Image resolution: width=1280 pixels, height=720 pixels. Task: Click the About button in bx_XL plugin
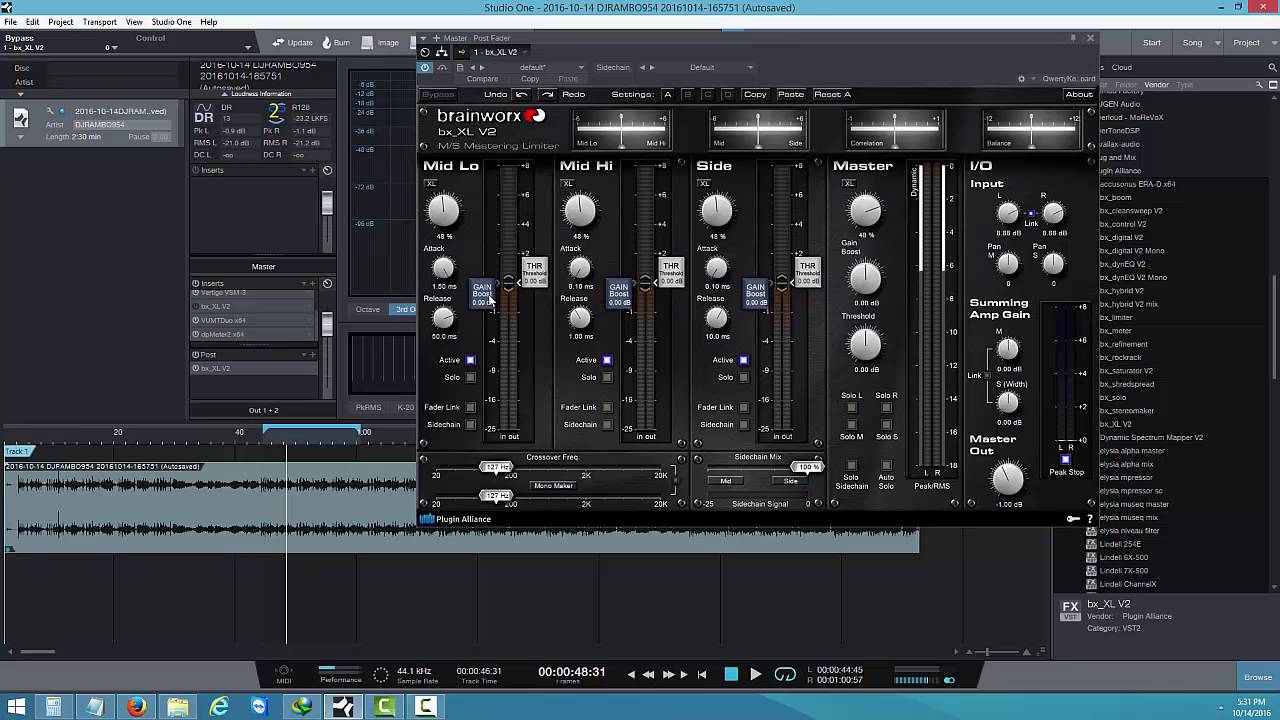click(x=1079, y=94)
